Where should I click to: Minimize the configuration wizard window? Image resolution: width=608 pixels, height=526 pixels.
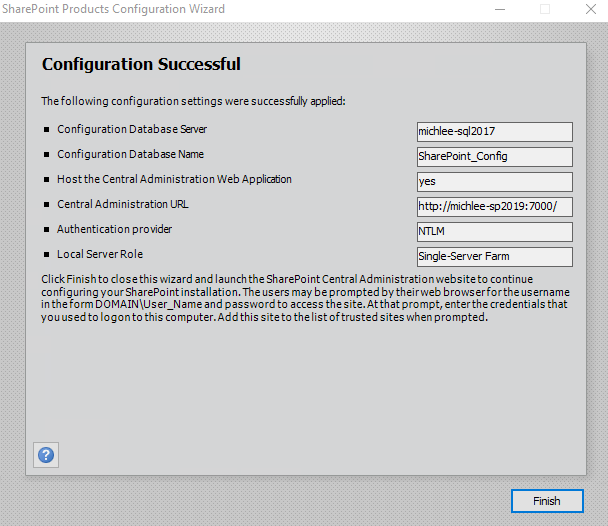(500, 9)
